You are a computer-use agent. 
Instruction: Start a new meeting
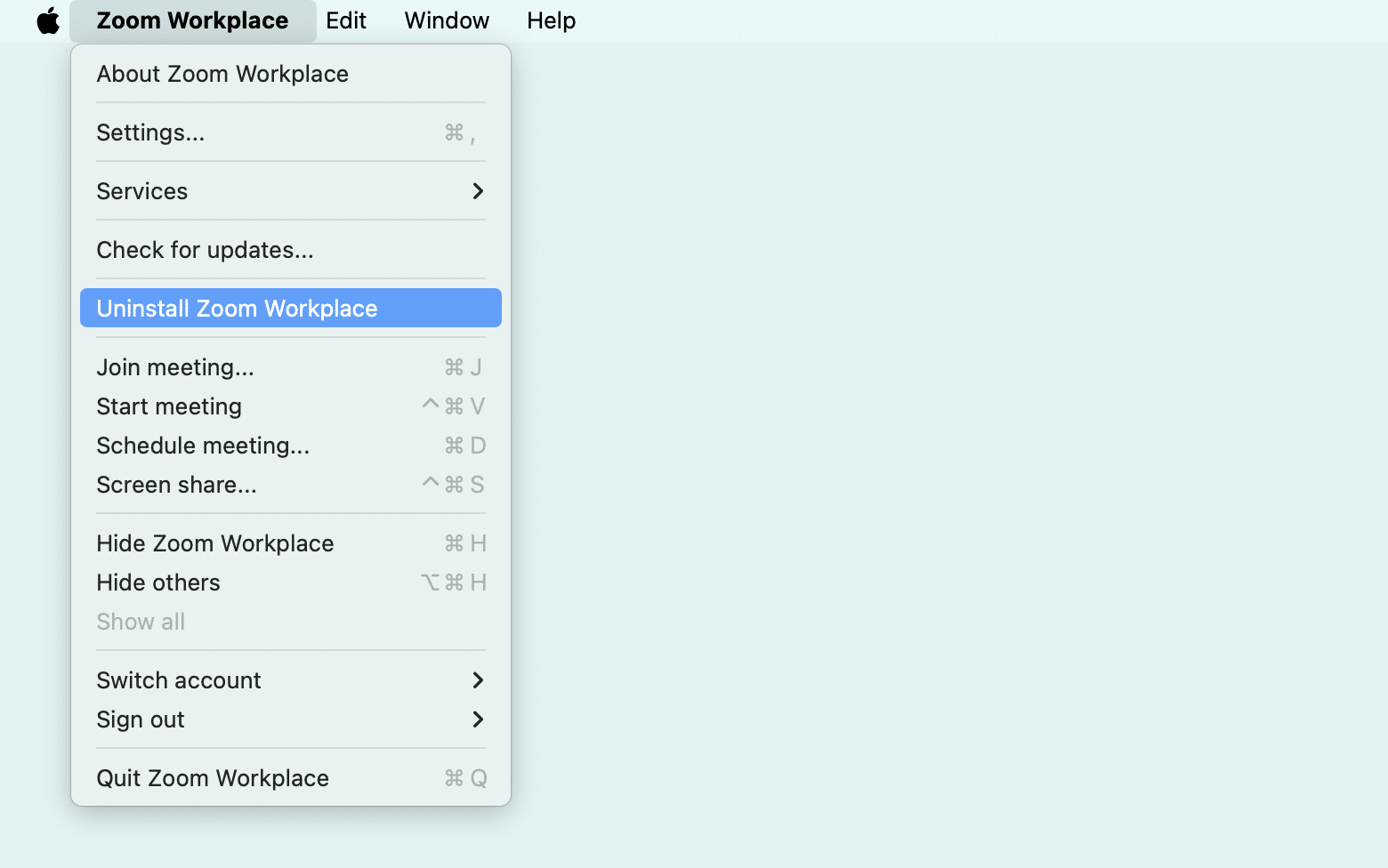[x=169, y=406]
